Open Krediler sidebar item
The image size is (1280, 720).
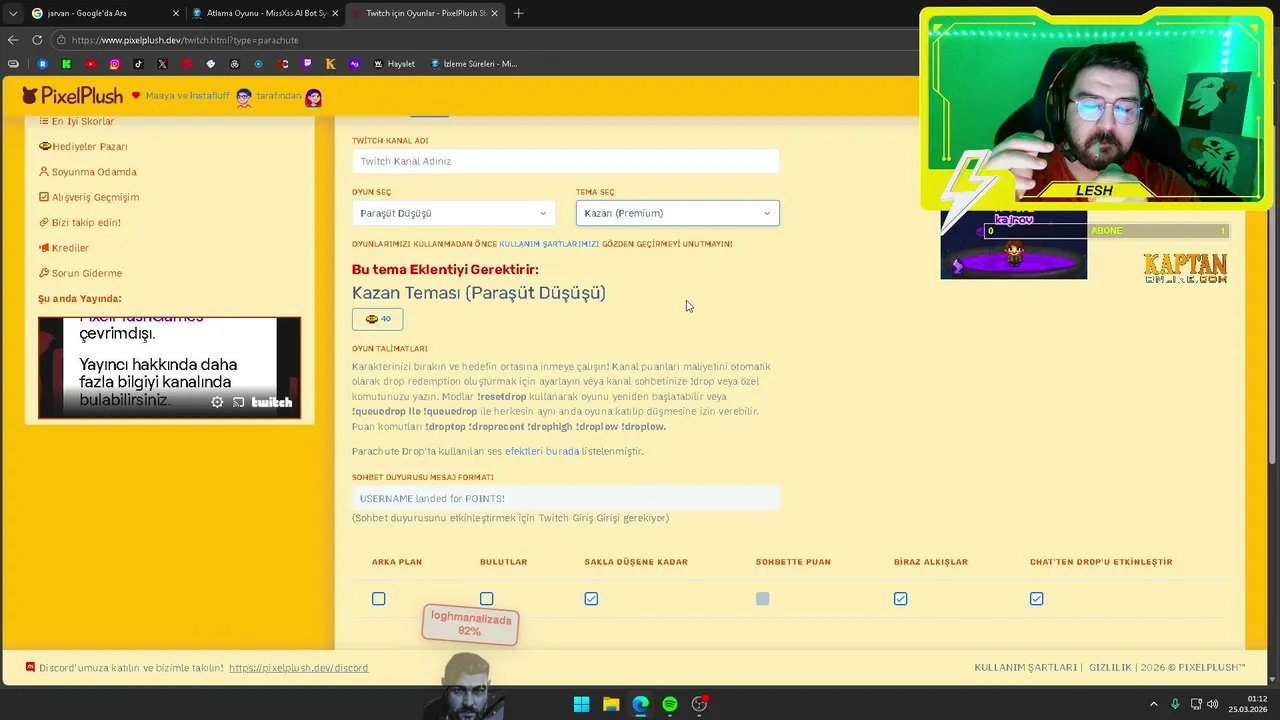[x=63, y=248]
